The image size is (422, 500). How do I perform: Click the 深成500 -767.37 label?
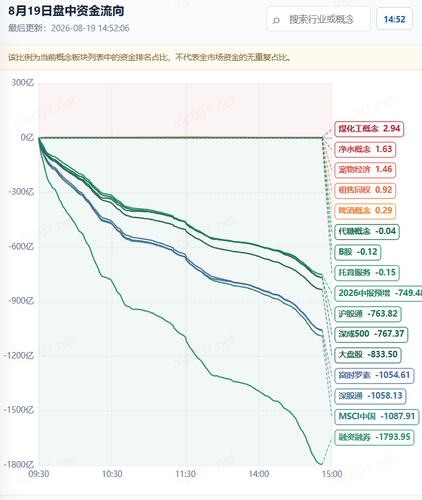pyautogui.click(x=371, y=334)
